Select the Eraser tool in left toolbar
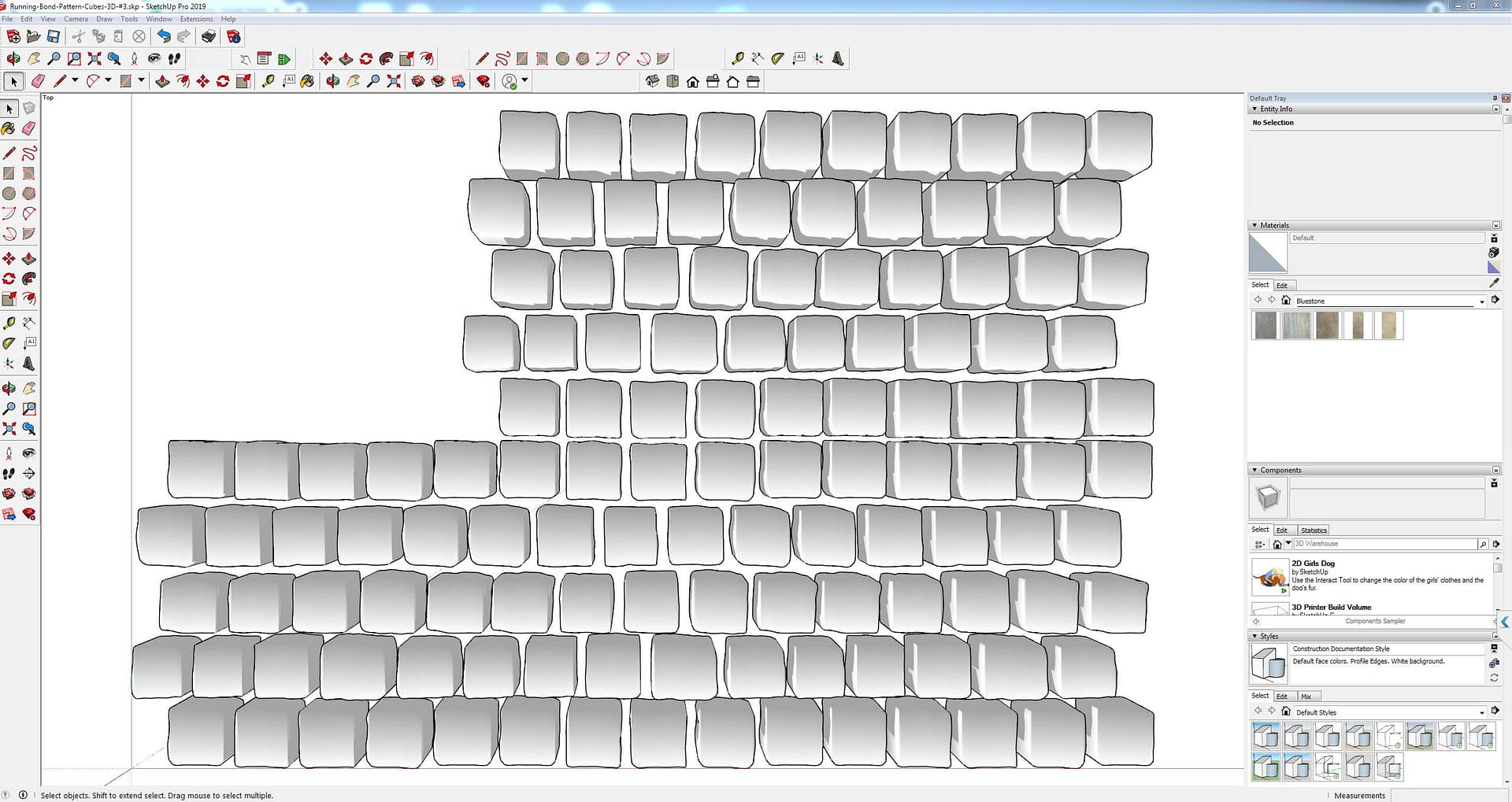Viewport: 1512px width, 802px height. click(x=29, y=128)
